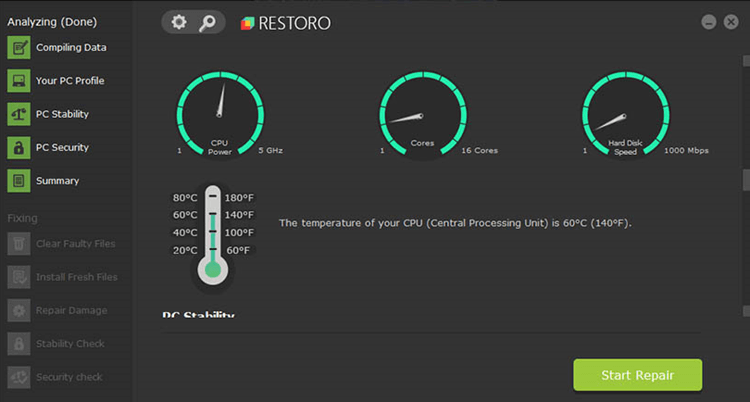Click the CPU temperature description text
Image resolution: width=750 pixels, height=402 pixels.
pos(455,223)
